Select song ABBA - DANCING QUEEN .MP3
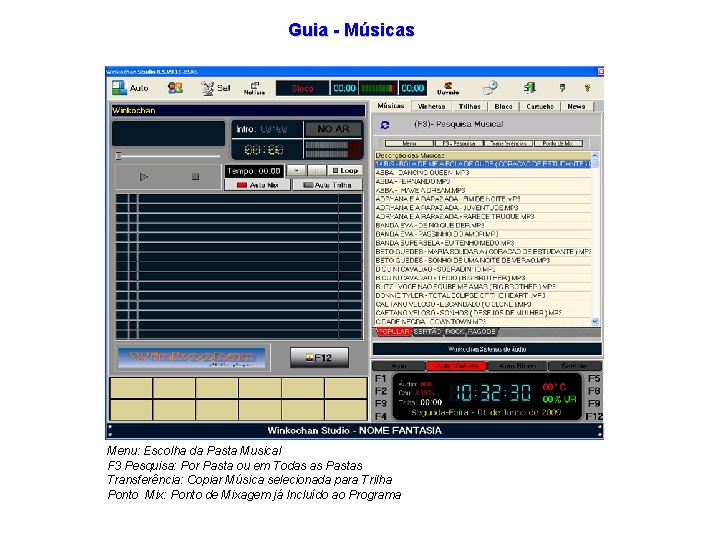 (x=483, y=173)
